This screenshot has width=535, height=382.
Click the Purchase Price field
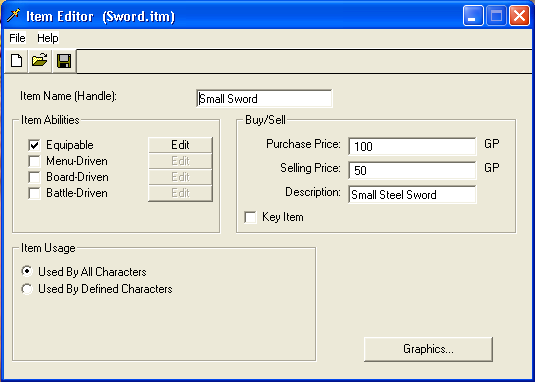pos(412,146)
